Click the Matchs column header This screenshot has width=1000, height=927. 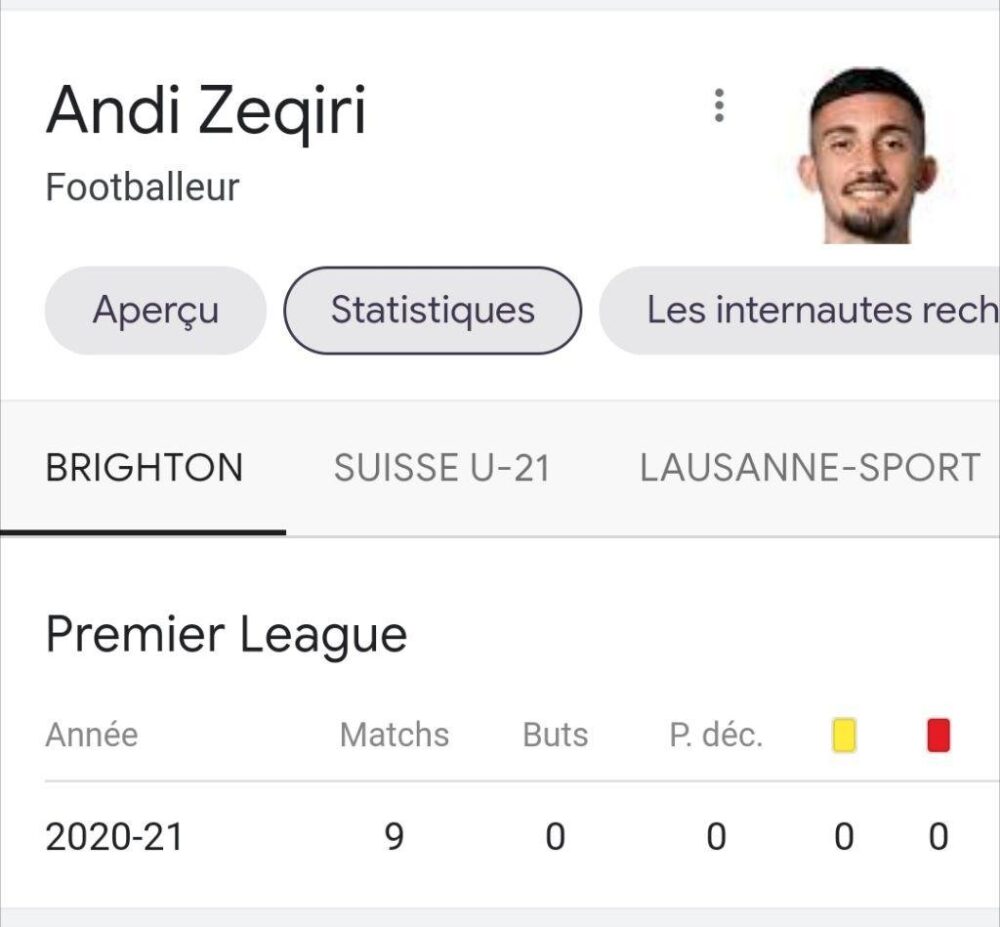coord(395,735)
